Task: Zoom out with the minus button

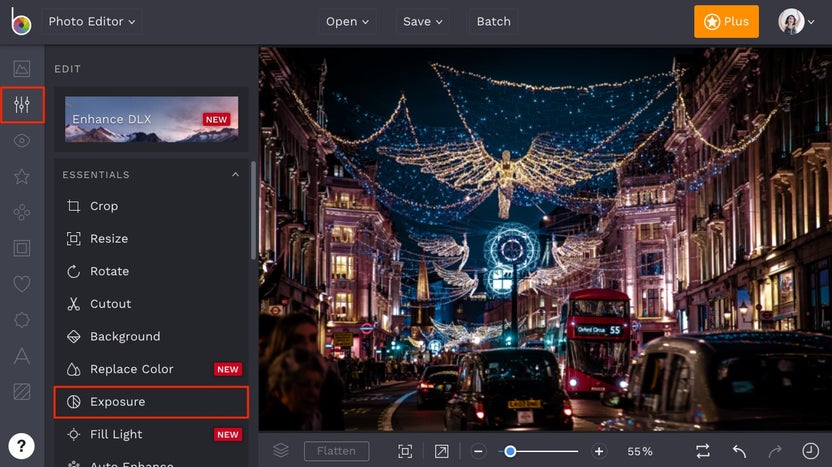Action: point(478,452)
